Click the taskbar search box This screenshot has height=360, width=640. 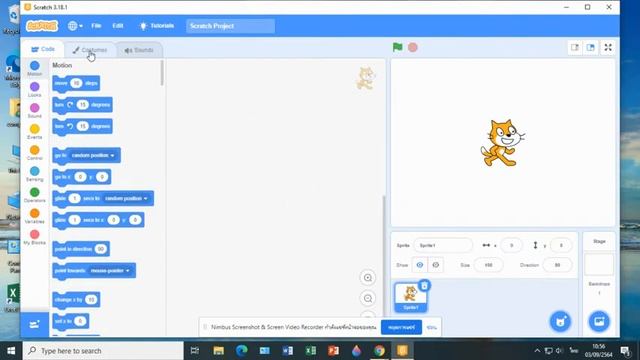pyautogui.click(x=103, y=351)
